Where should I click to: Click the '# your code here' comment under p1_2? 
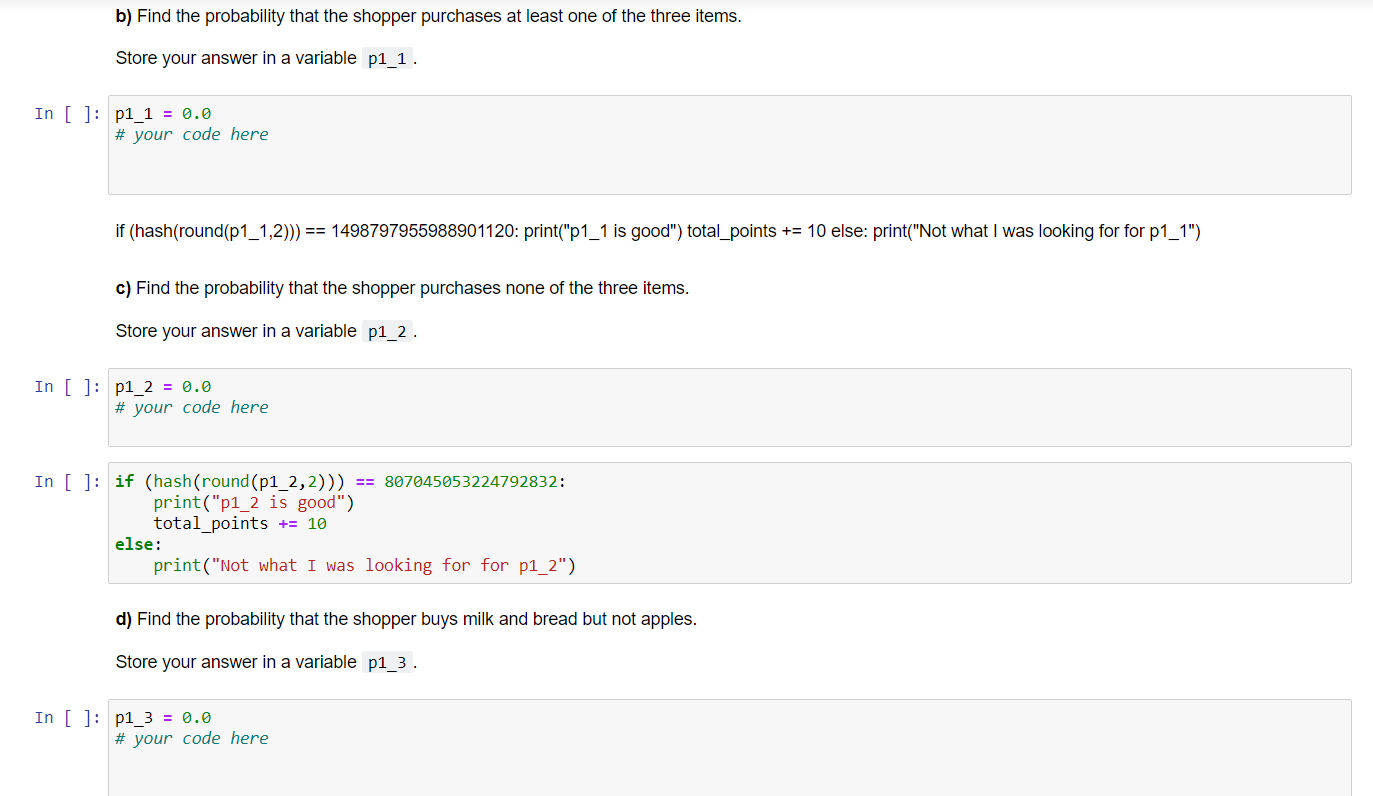192,407
